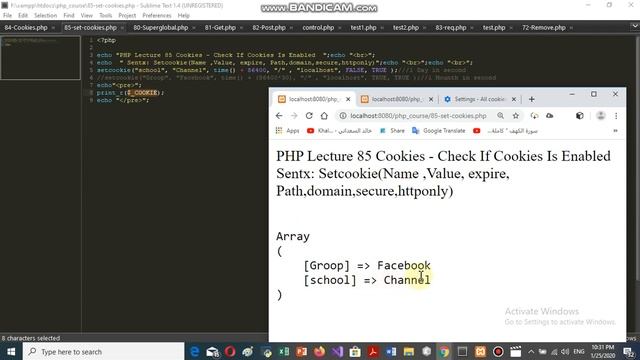Screen dimensions: 640x360
Task: Click the Sublime Text minimap thumbnail
Action: tap(40, 58)
